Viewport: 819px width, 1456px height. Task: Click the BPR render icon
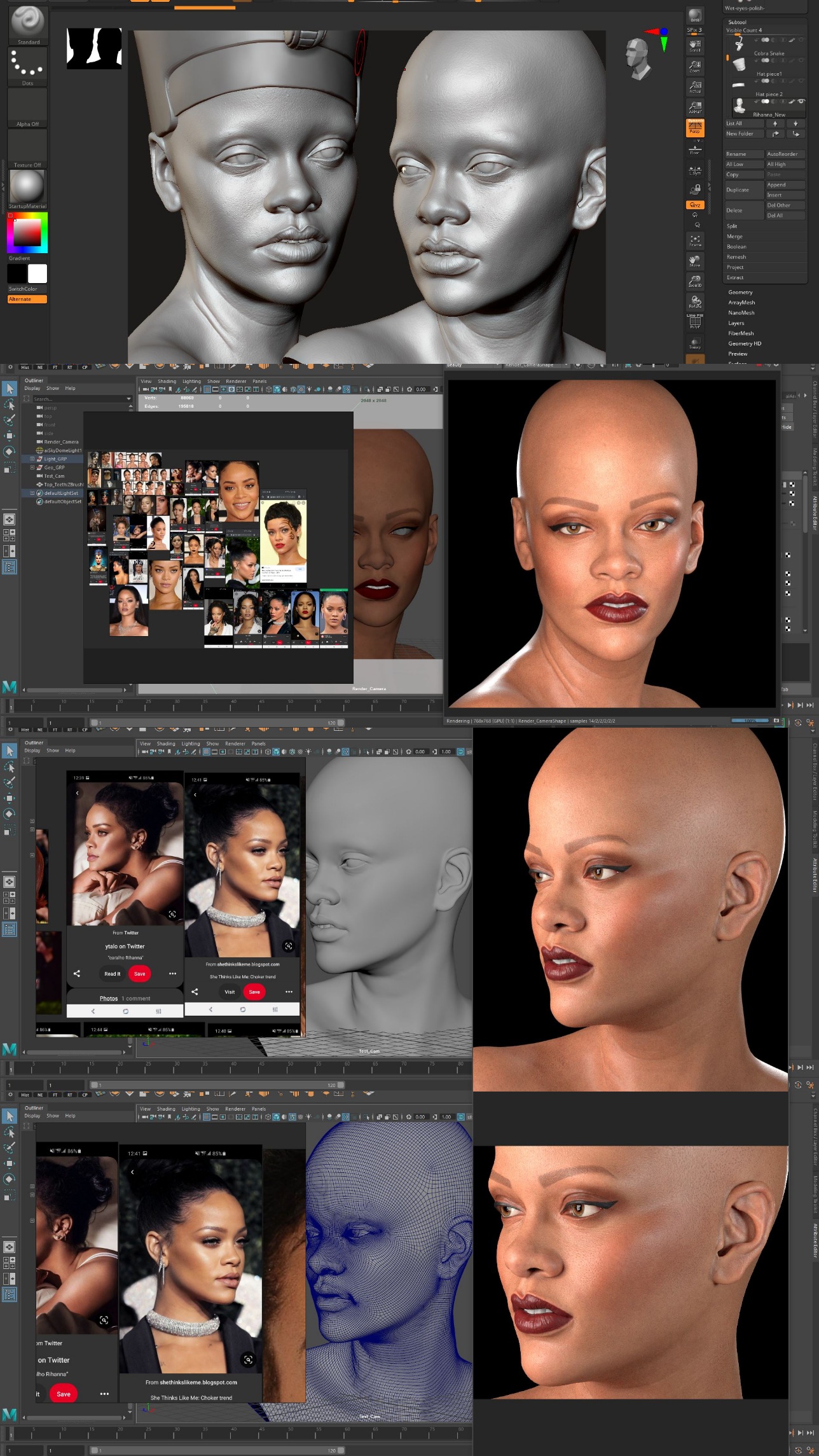coord(695,16)
